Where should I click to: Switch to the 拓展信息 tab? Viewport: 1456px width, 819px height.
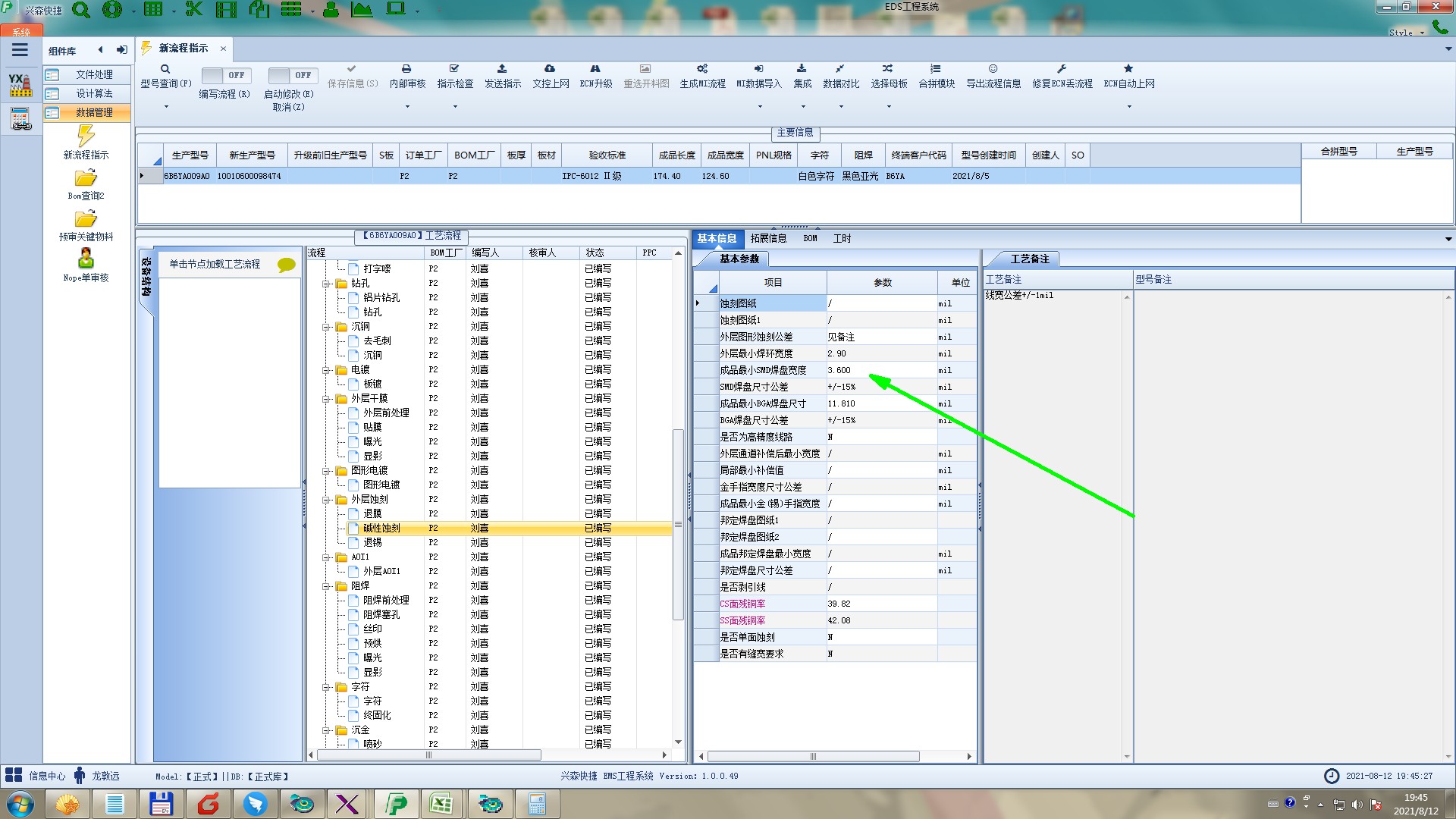pos(768,238)
